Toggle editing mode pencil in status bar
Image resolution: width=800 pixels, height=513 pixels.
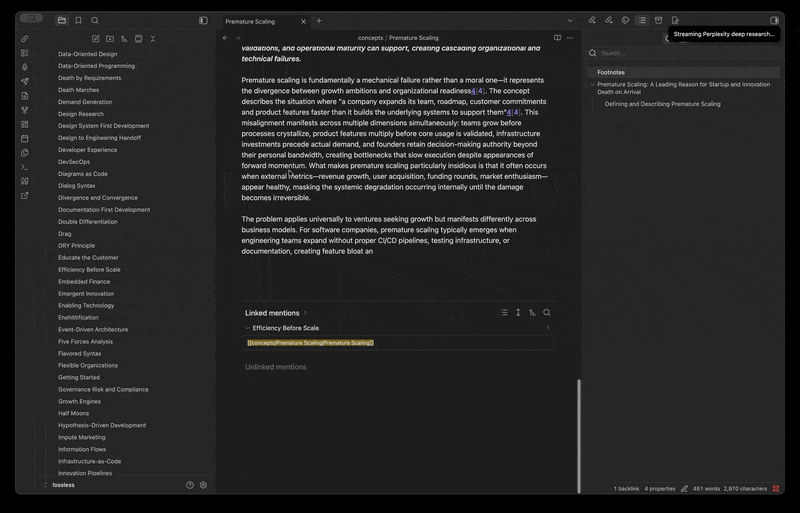tap(684, 488)
